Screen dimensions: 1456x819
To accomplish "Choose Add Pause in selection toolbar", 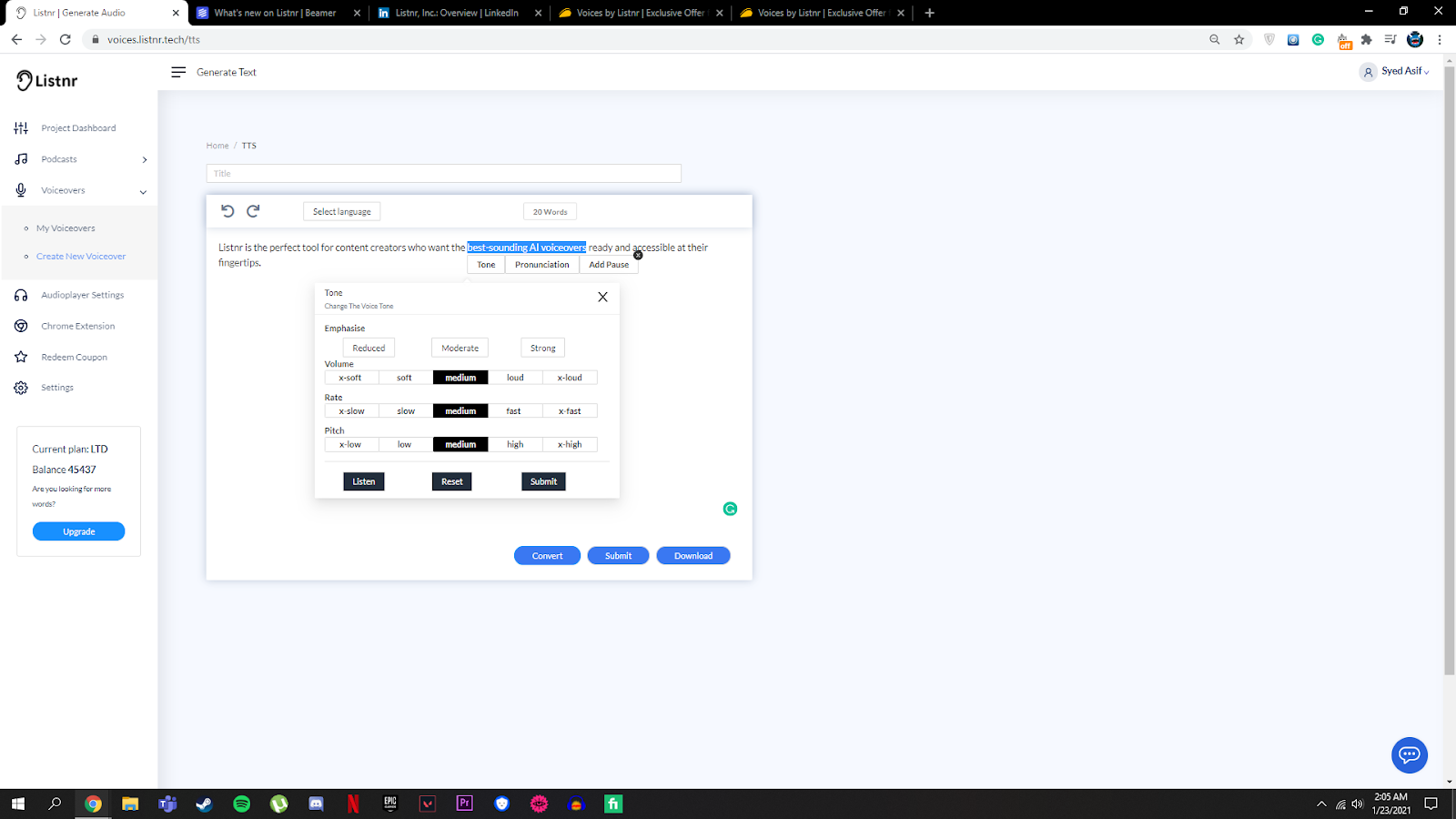I will click(x=609, y=265).
